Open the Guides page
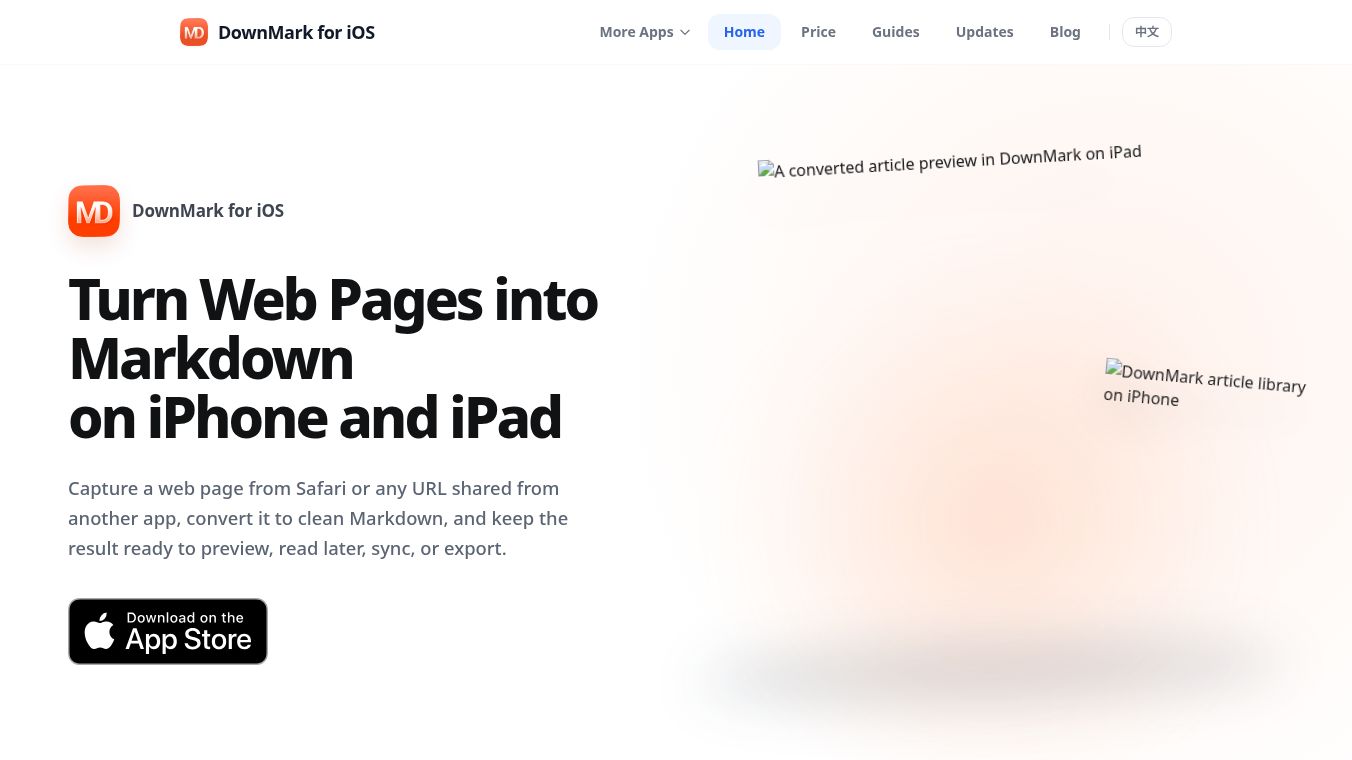Viewport: 1352px width, 760px height. pos(895,32)
